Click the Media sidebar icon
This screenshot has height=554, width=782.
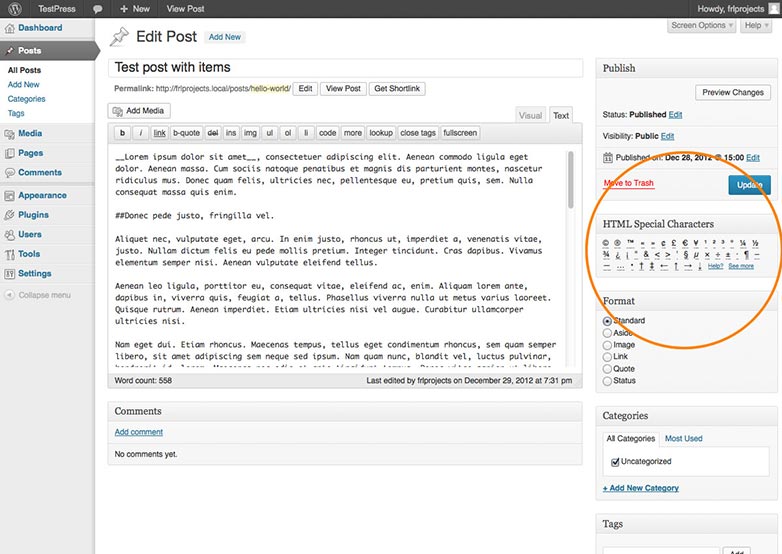click(x=9, y=134)
